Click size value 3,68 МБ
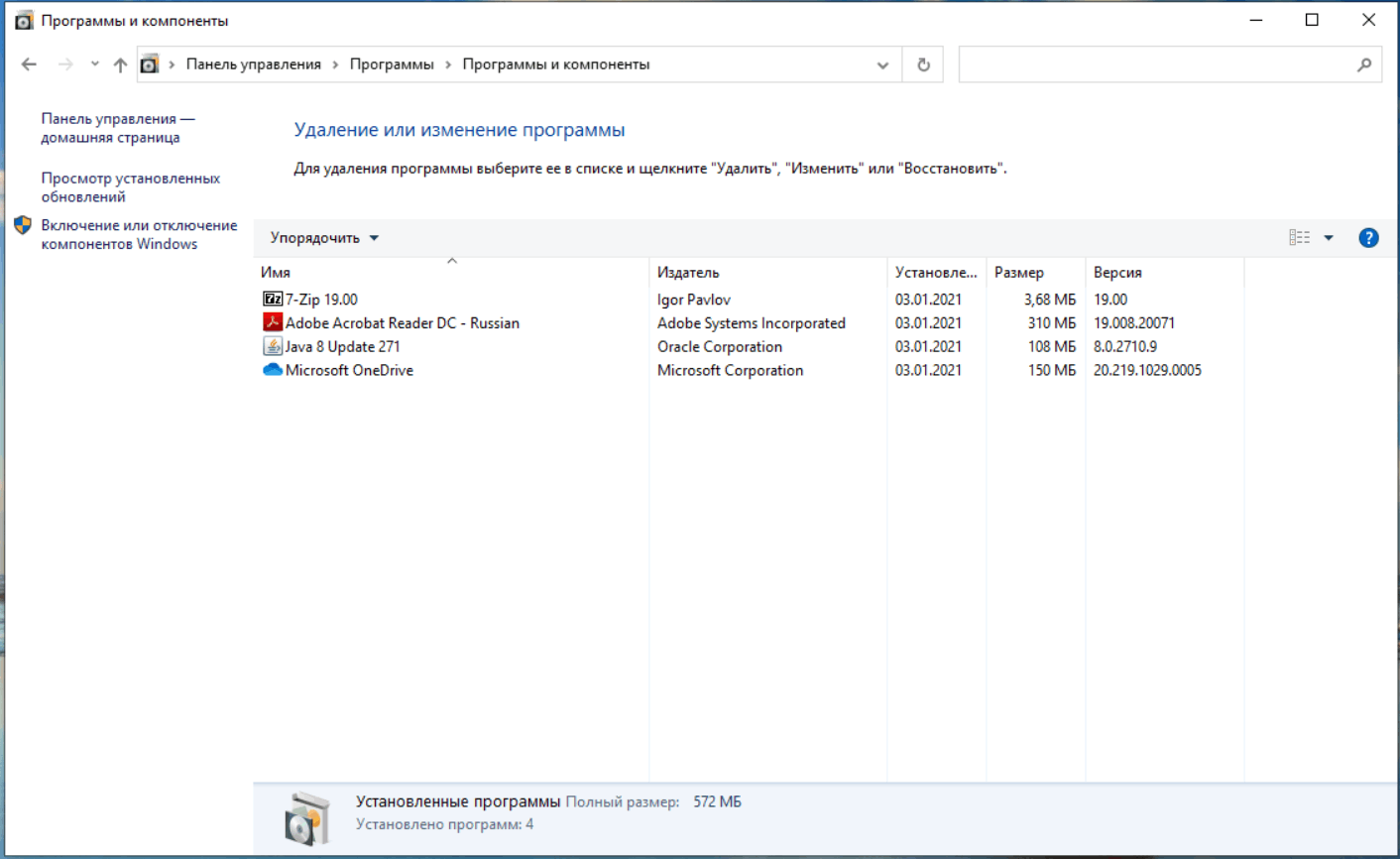 tap(1050, 299)
